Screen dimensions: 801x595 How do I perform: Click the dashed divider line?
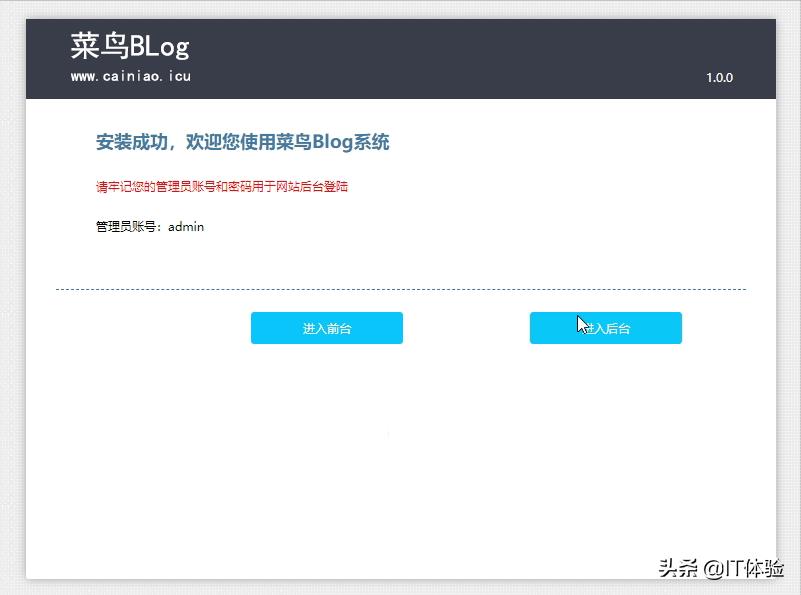(400, 288)
